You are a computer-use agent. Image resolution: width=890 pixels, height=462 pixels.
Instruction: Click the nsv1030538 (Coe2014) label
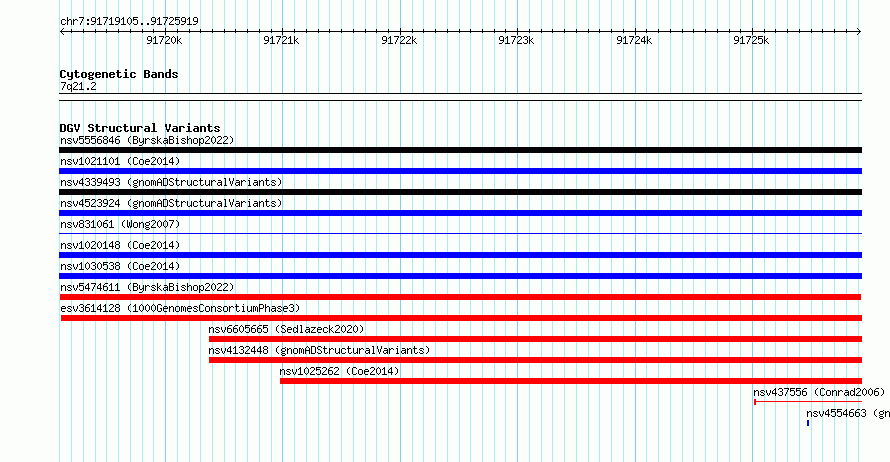tap(120, 266)
